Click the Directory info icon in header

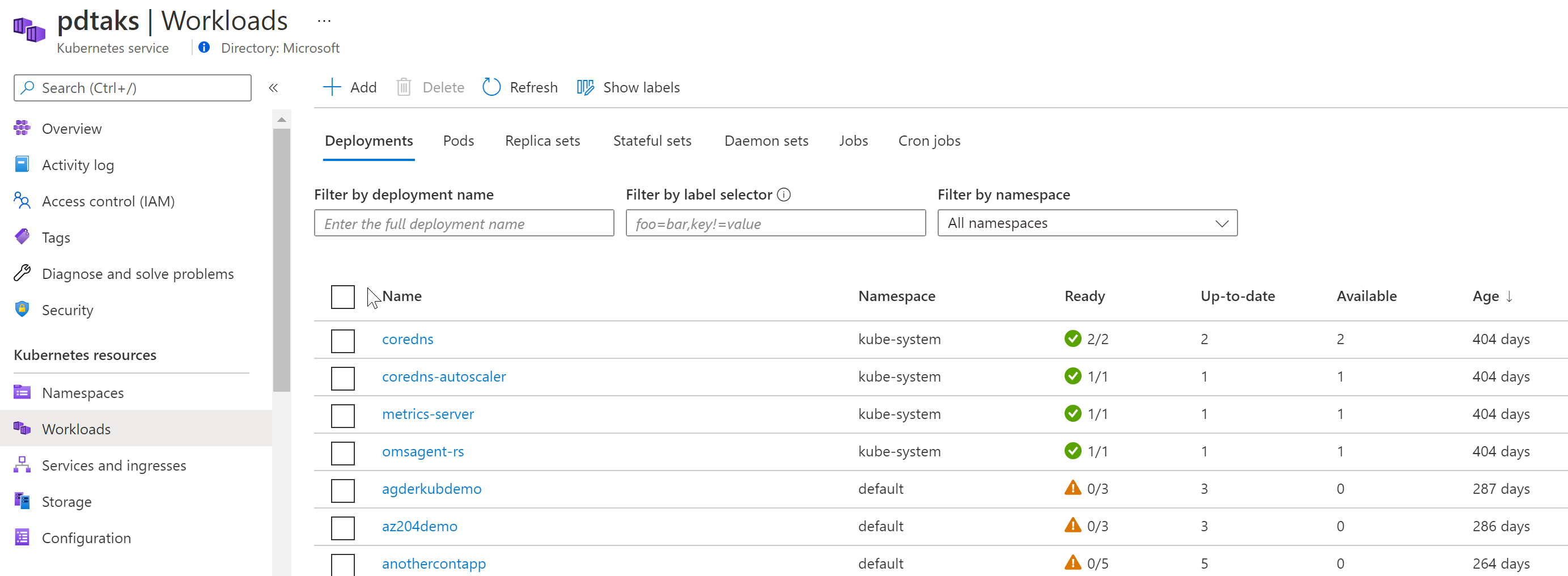[205, 48]
